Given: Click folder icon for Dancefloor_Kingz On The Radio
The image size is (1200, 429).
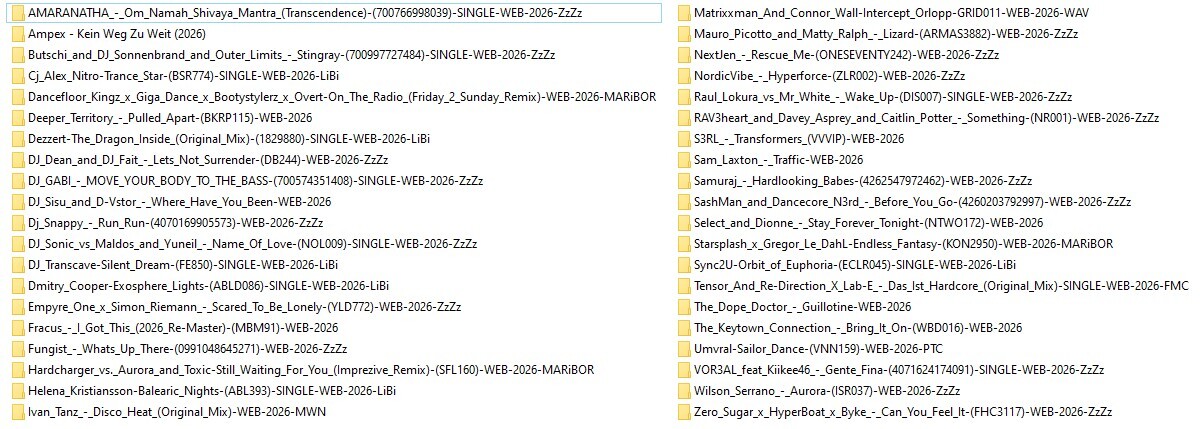Looking at the screenshot, I should point(18,97).
